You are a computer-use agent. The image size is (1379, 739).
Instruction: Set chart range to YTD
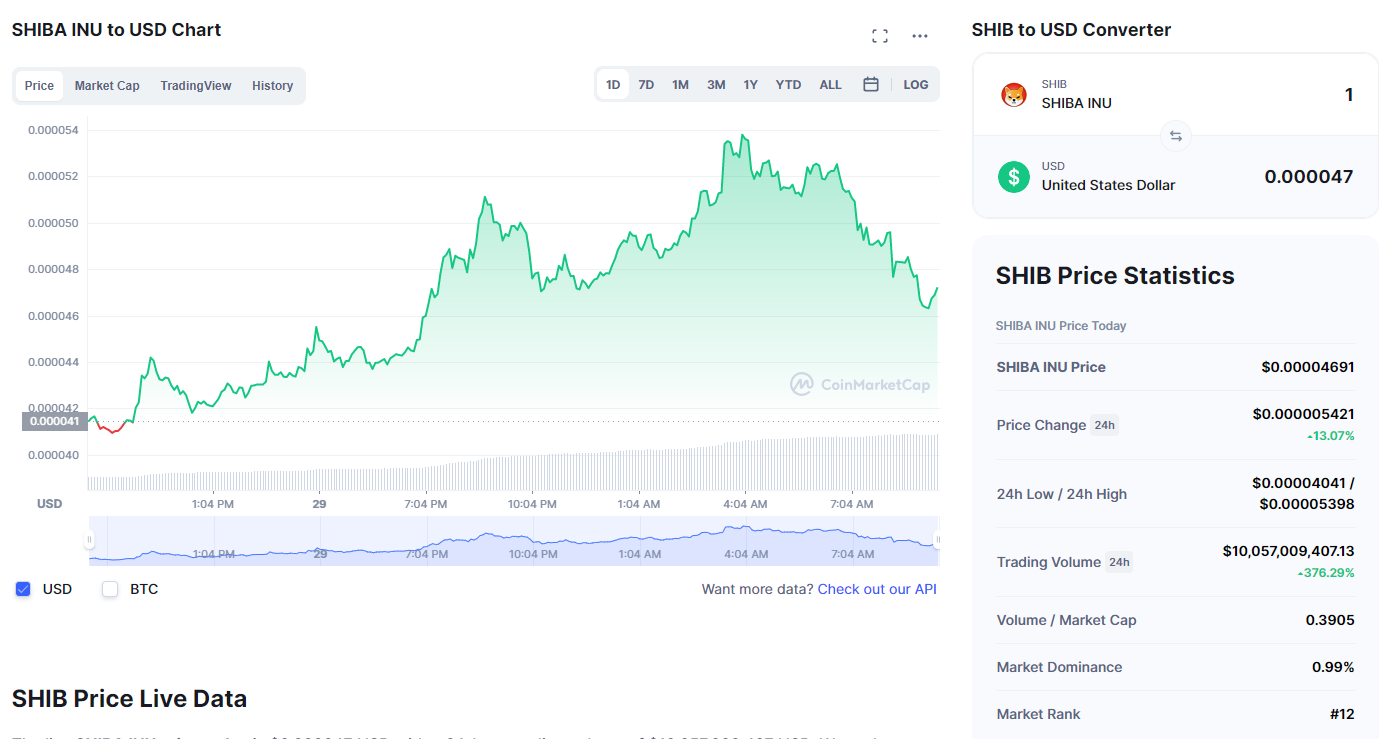tap(788, 85)
